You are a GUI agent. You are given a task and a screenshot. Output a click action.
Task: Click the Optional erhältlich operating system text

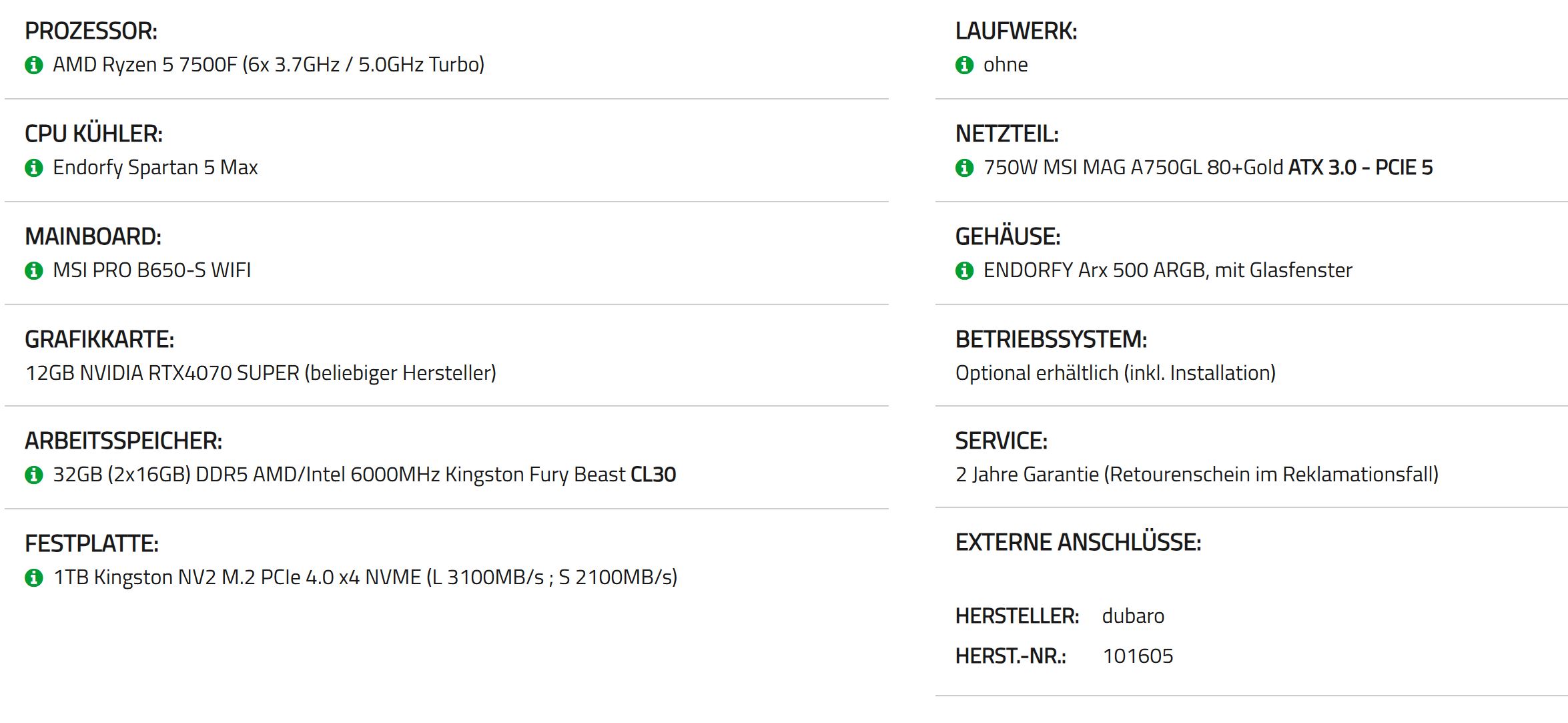tap(1116, 373)
